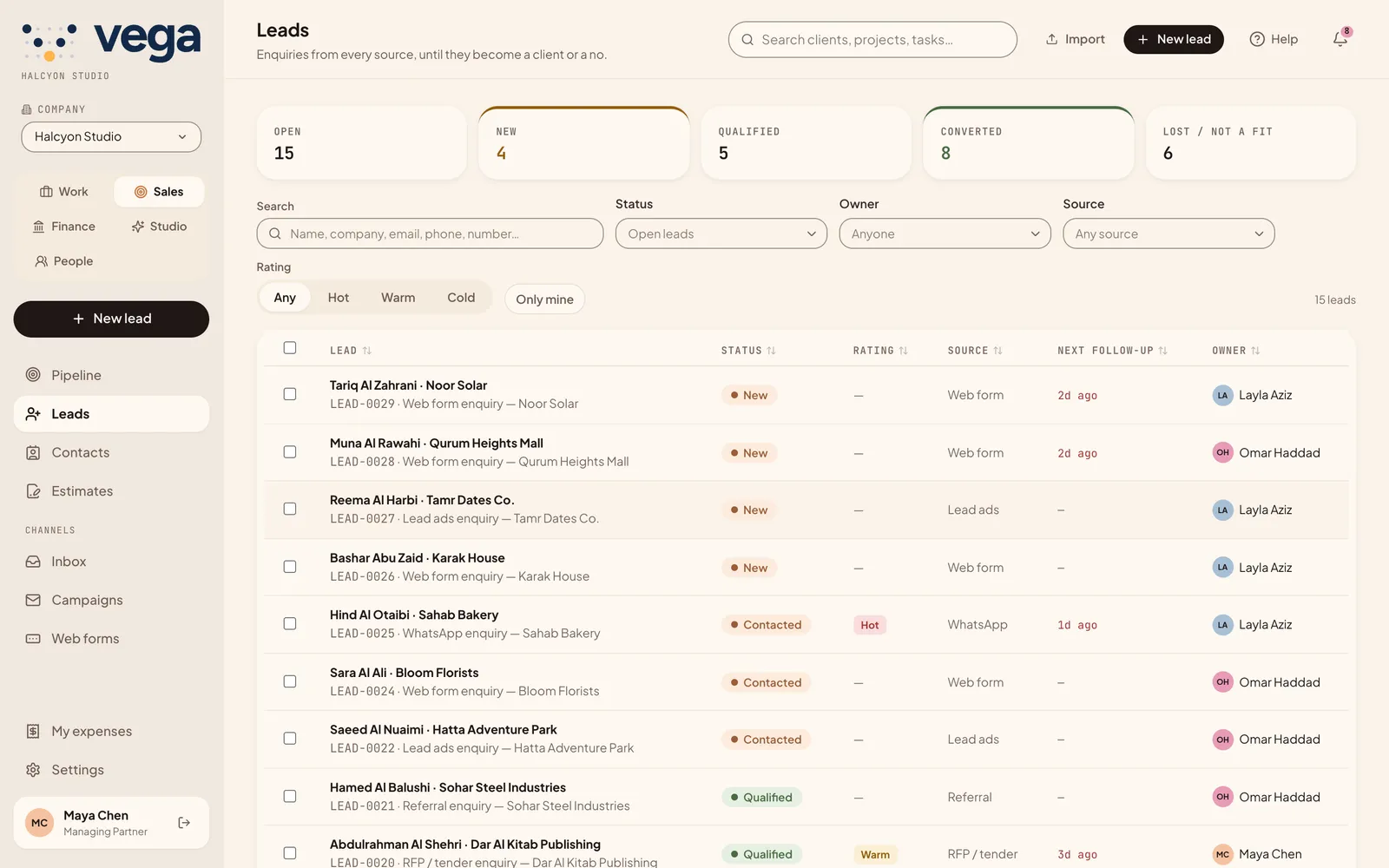
Task: Check the Reema Al Harbi row checkbox
Action: tap(290, 509)
